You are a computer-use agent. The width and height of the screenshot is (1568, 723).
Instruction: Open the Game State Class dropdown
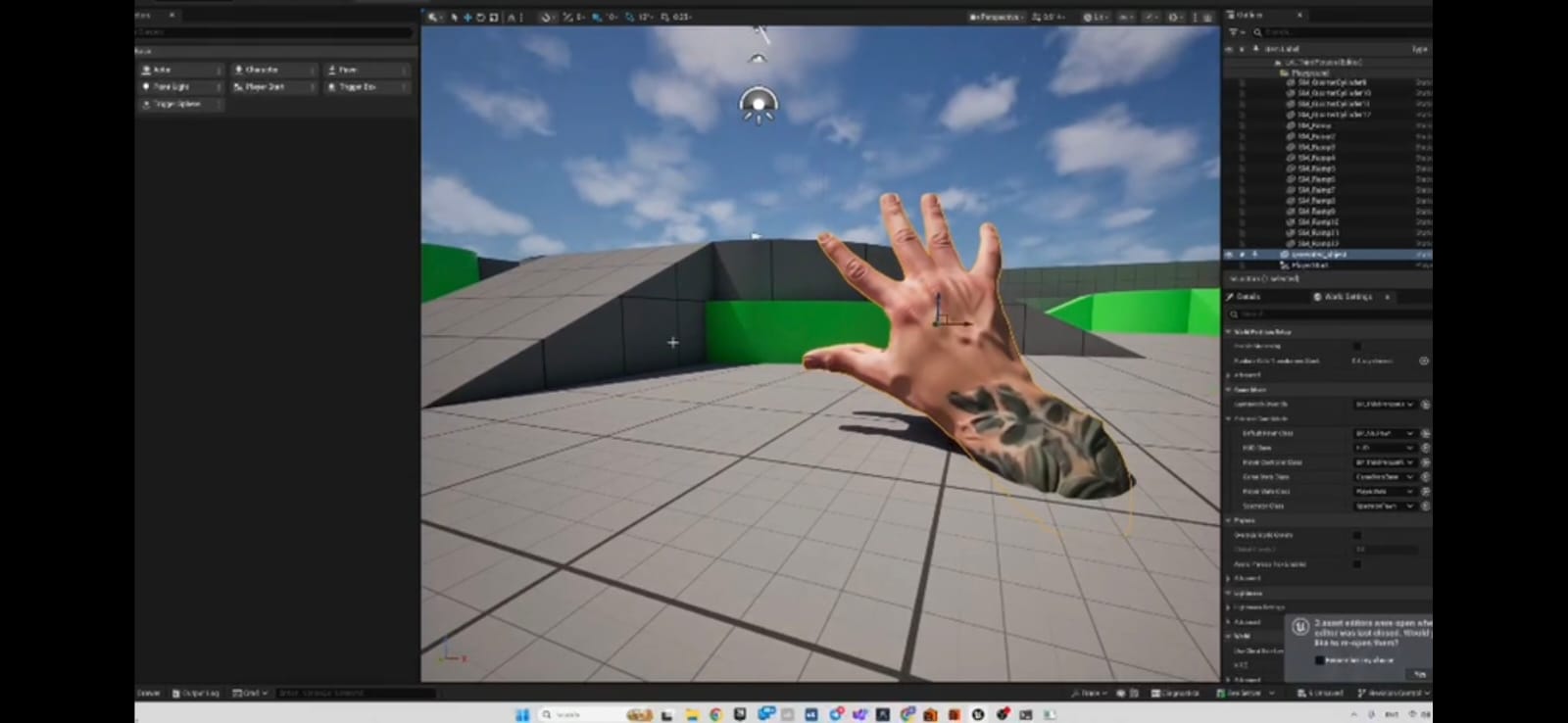pyautogui.click(x=1385, y=477)
